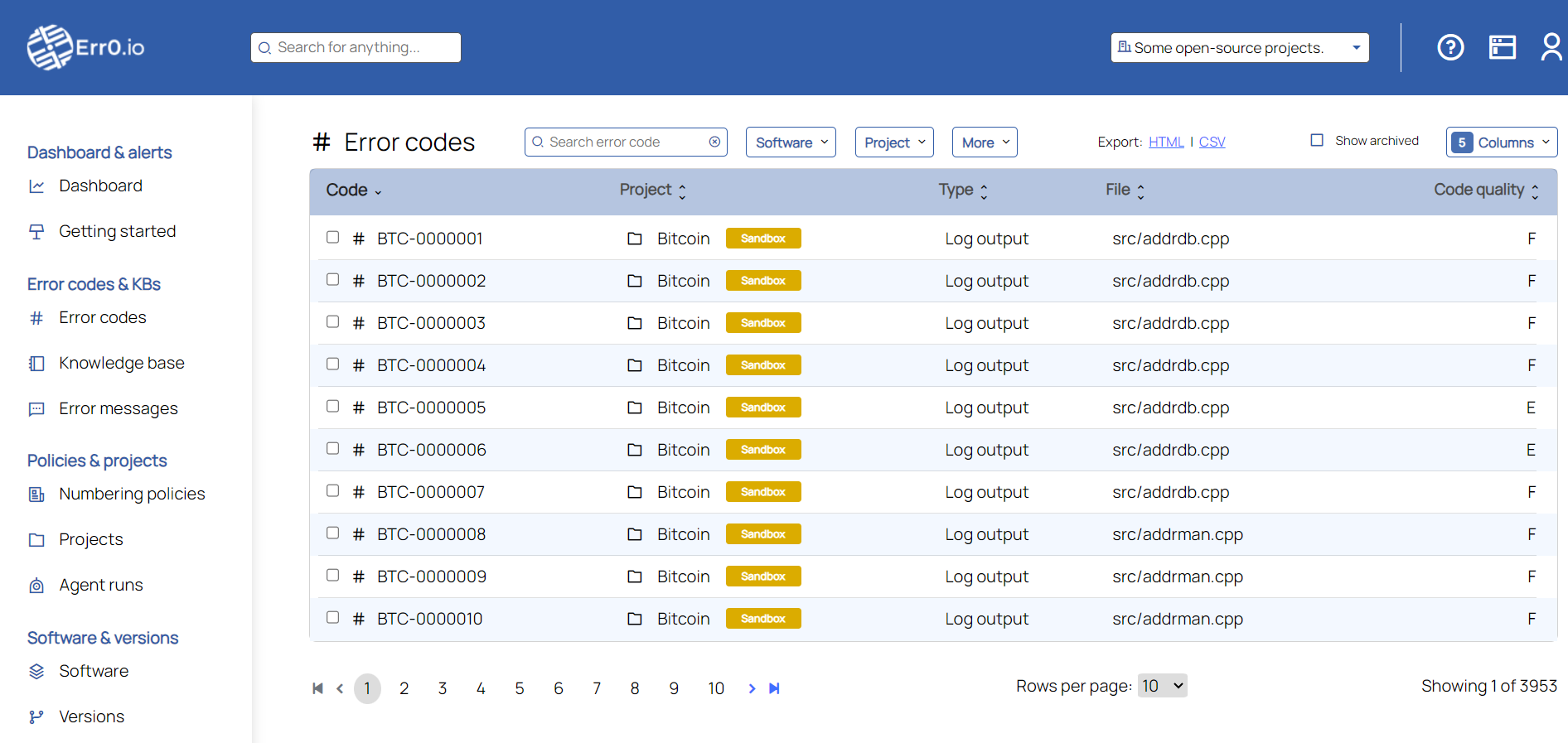This screenshot has height=743, width=1568.
Task: Click the Getting started signpost icon
Action: (x=36, y=232)
